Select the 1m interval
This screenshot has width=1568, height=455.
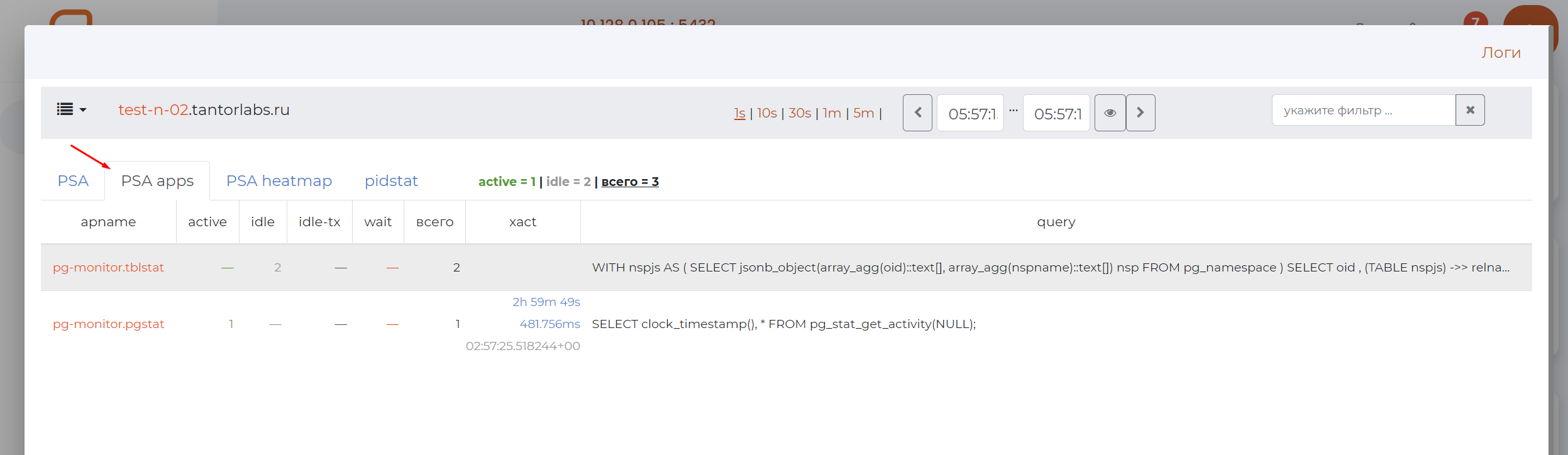(x=832, y=113)
